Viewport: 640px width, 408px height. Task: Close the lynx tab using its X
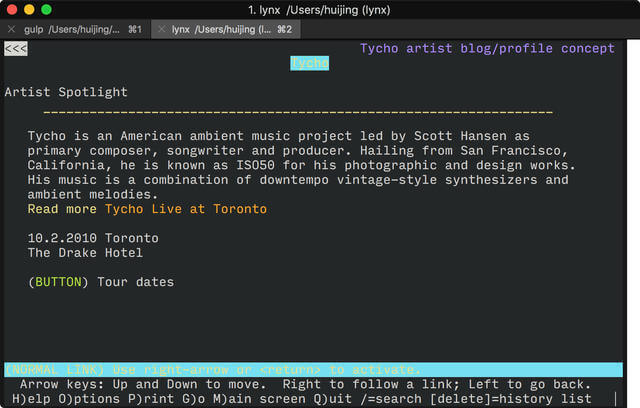point(162,29)
